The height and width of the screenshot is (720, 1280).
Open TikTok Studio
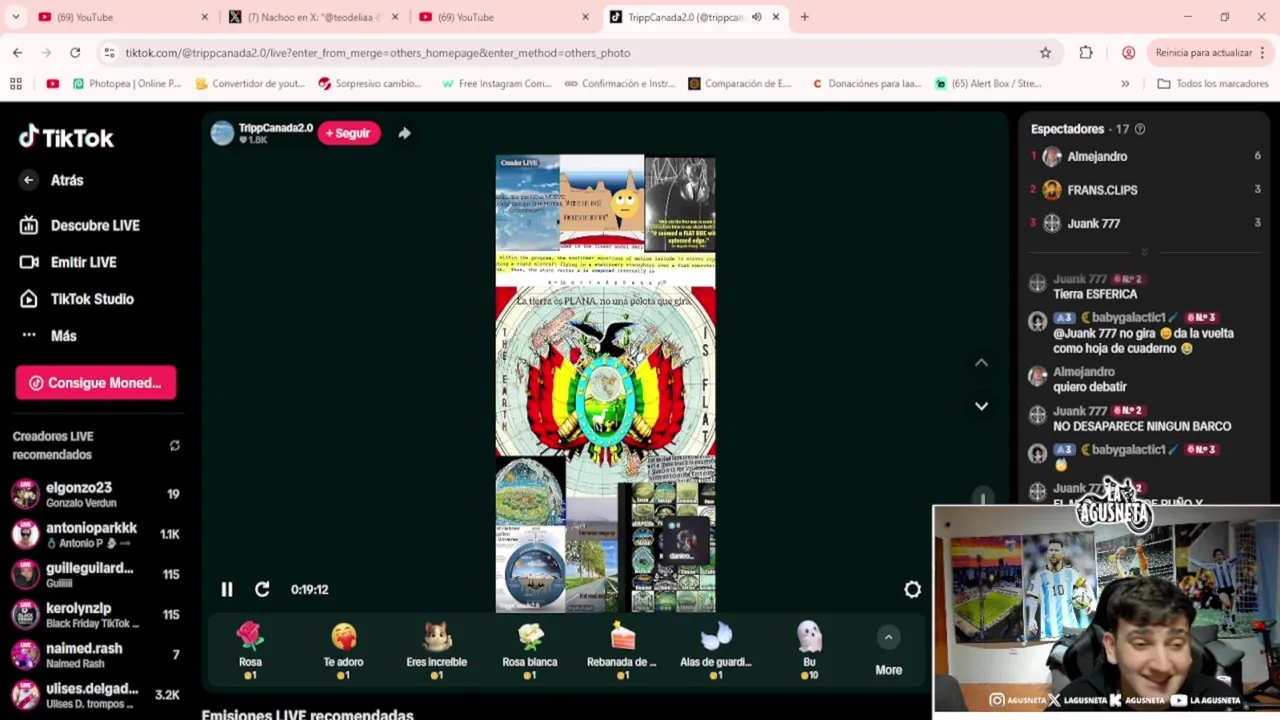click(76, 299)
